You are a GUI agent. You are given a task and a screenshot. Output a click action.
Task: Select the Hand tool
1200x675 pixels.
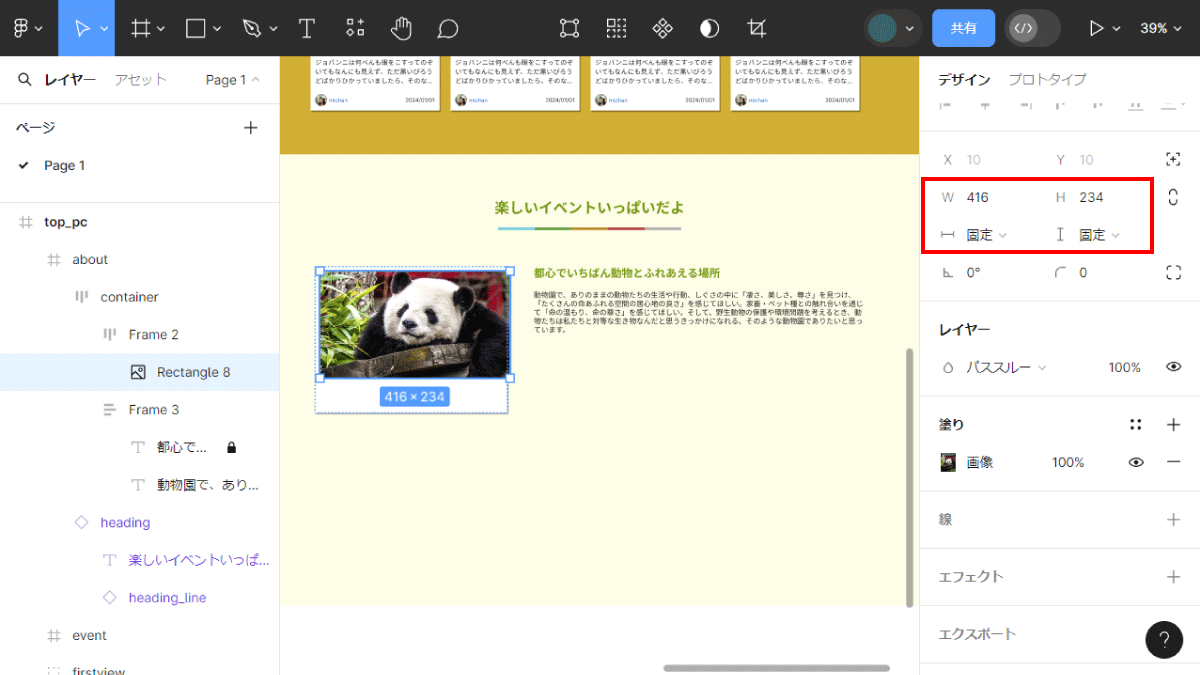click(401, 28)
